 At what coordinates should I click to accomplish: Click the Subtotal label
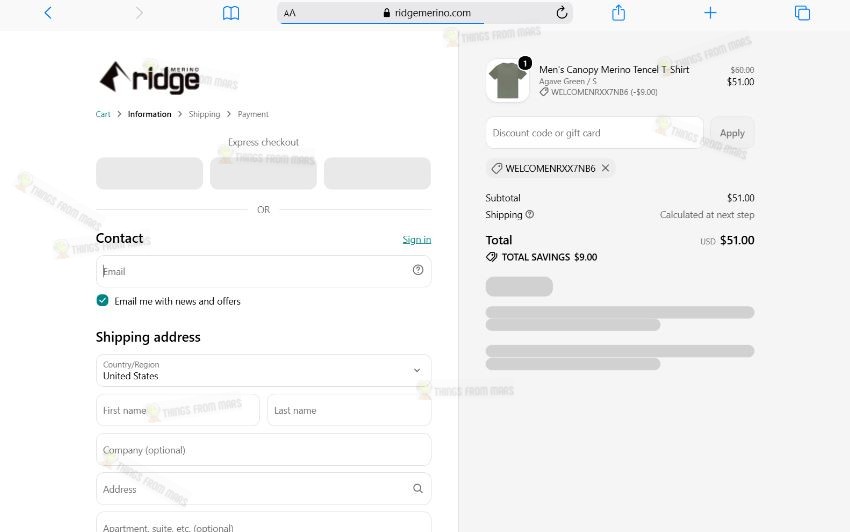point(503,198)
